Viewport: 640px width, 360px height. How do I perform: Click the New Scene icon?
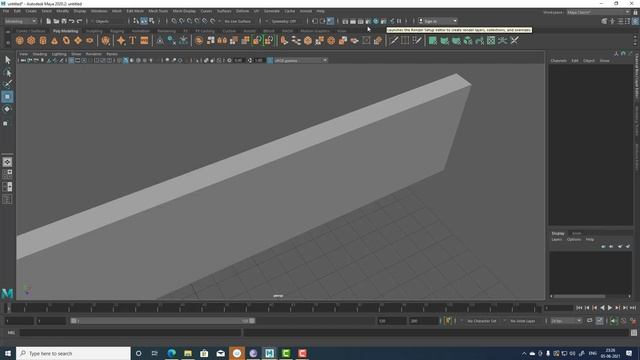coord(49,21)
